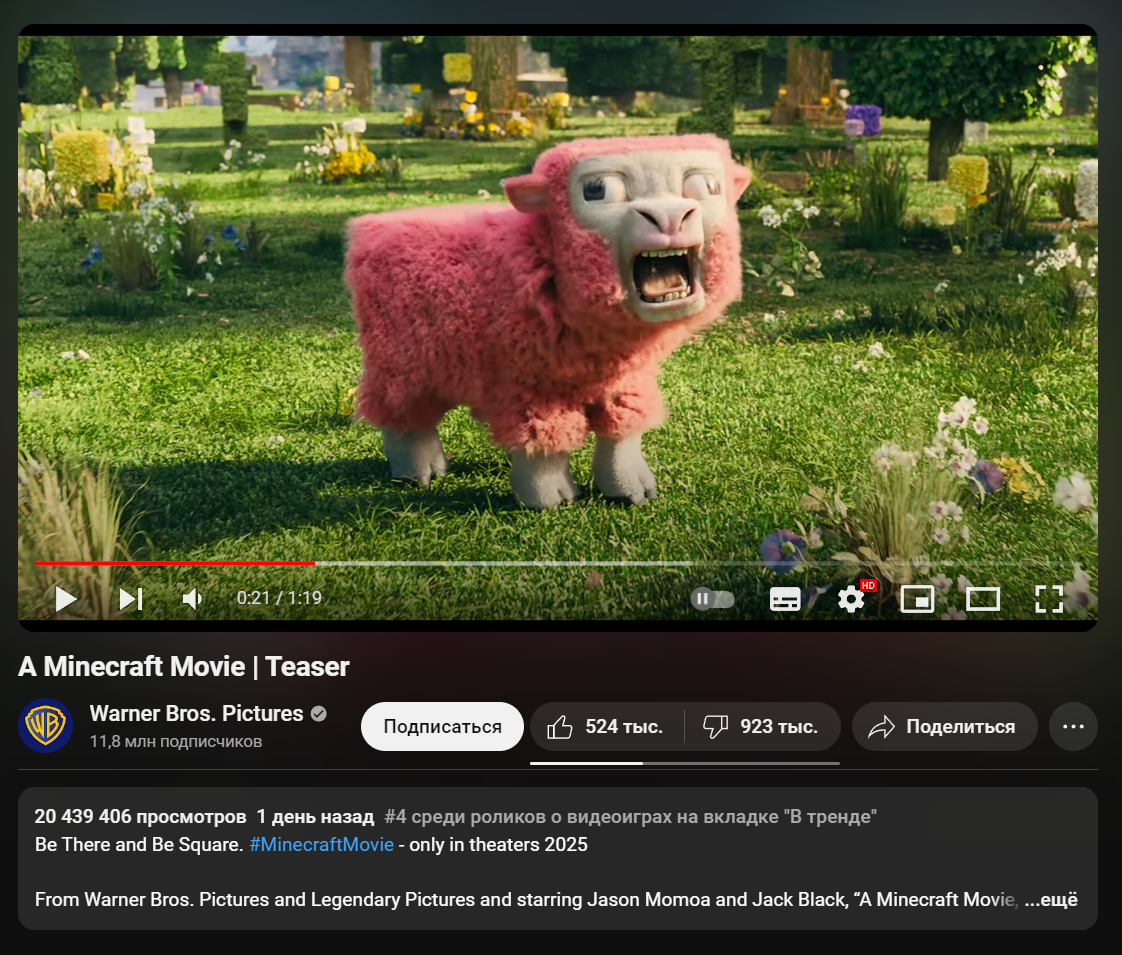Skip to the next video

(131, 599)
